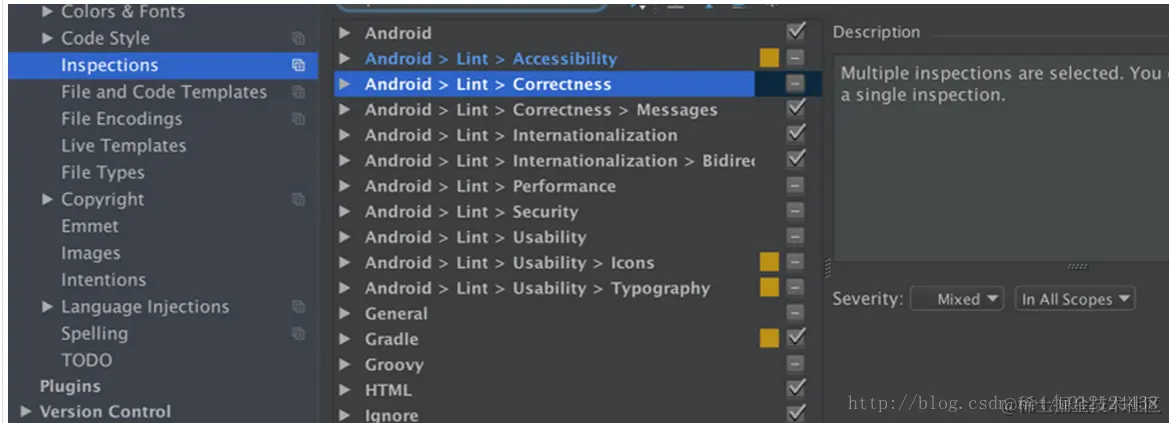
Task: Click the Accessibility row severity color swatch
Action: pyautogui.click(x=769, y=58)
